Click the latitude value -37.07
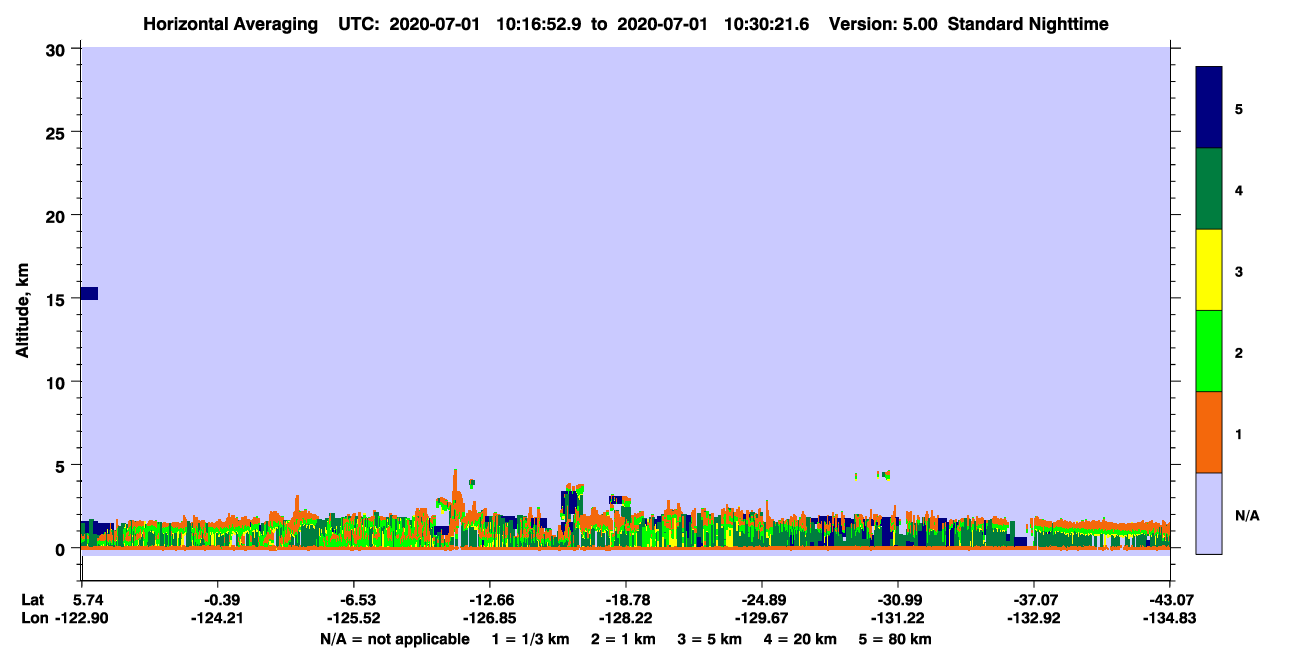Image resolution: width=1300 pixels, height=667 pixels. 1033,600
